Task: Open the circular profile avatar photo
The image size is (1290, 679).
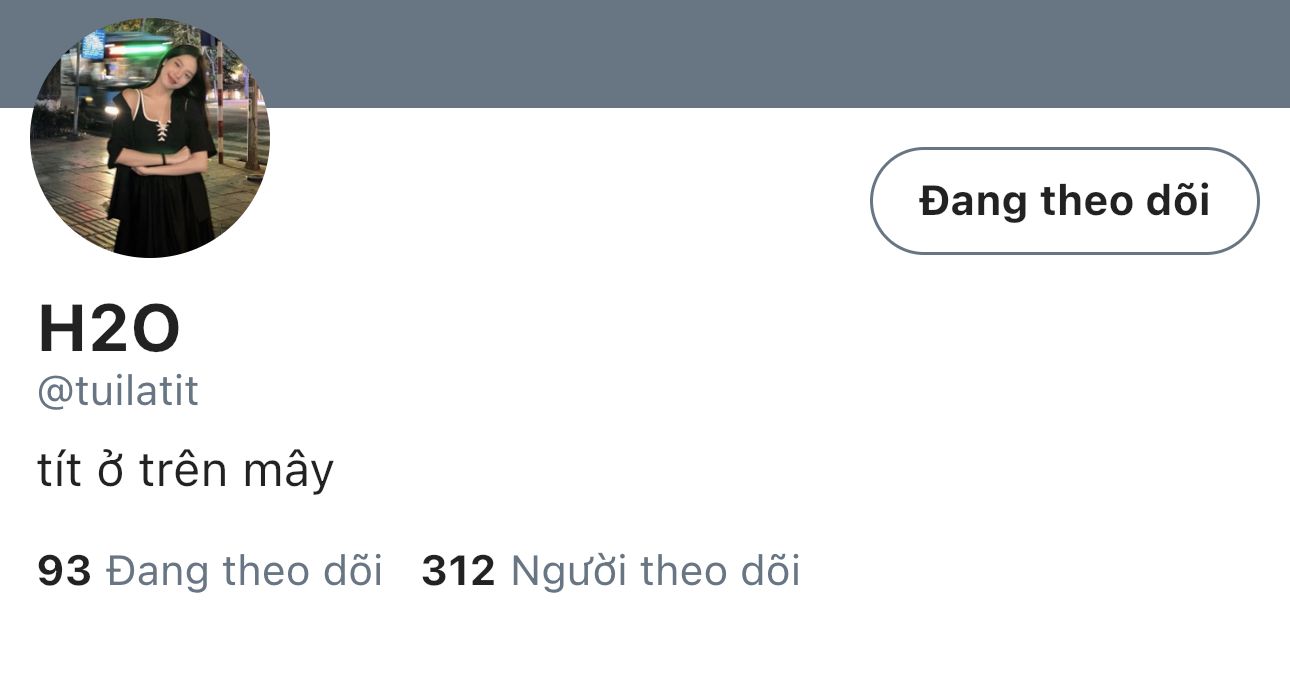Action: [150, 138]
